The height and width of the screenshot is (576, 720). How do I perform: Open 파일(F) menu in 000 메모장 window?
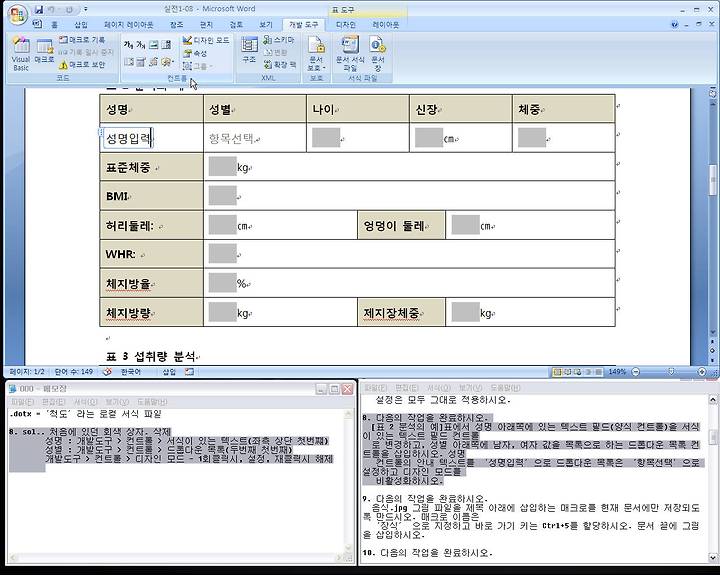tap(22, 402)
